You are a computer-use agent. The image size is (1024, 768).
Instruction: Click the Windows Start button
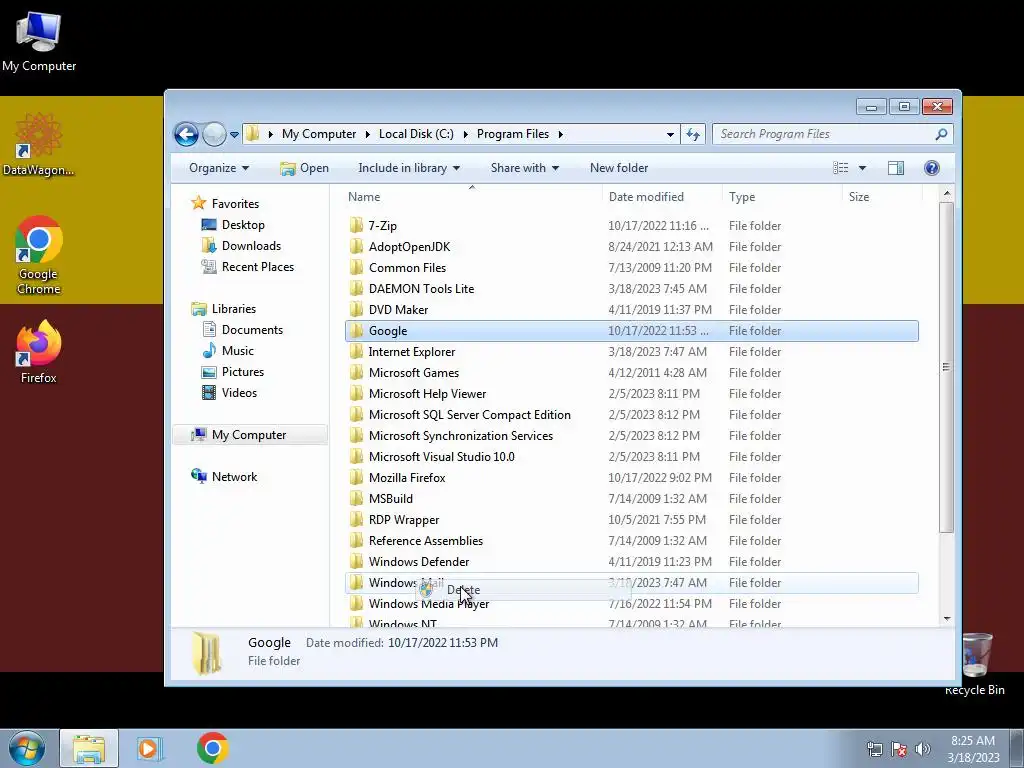[x=26, y=748]
